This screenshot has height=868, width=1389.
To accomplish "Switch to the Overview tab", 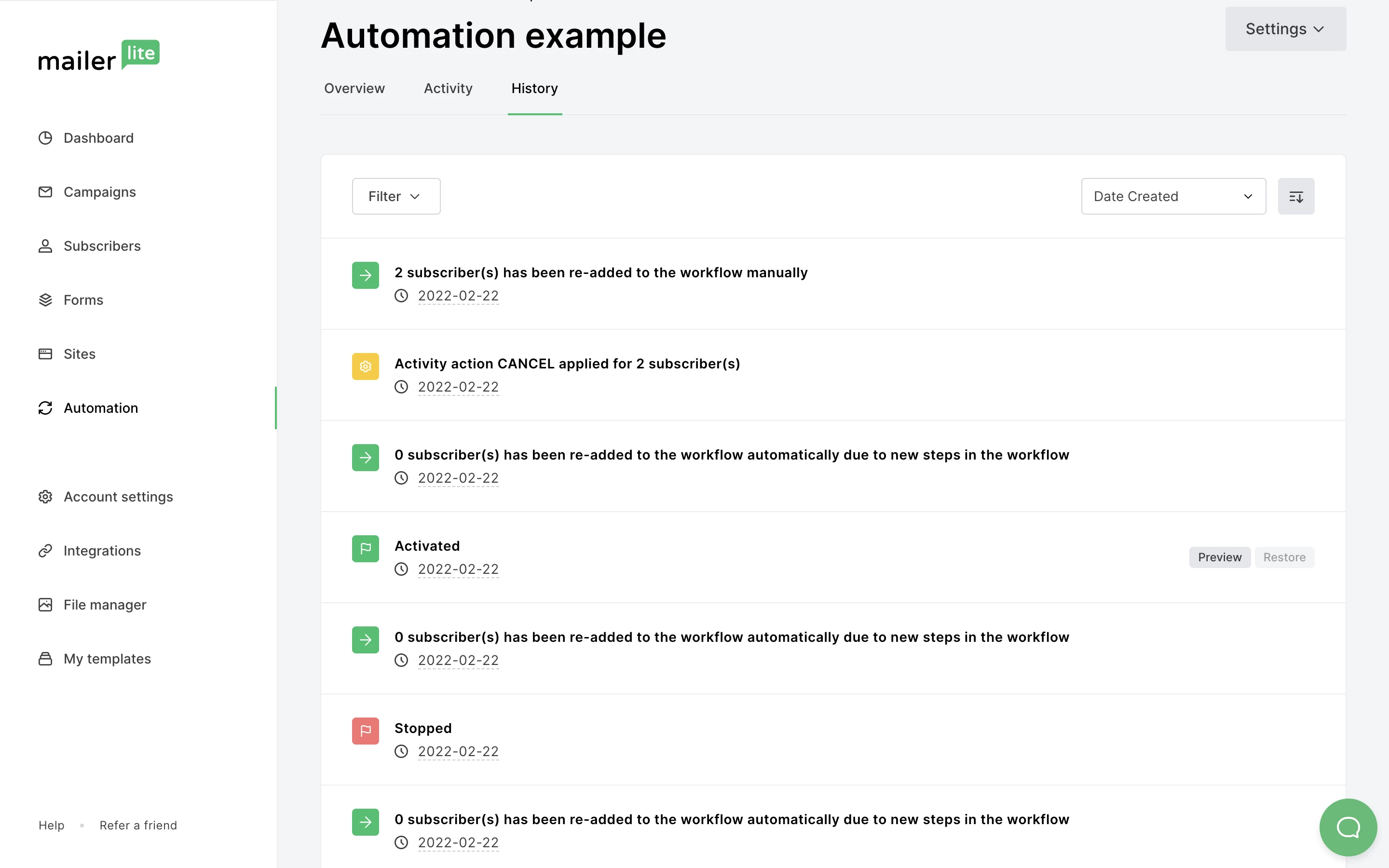I will pos(354,88).
